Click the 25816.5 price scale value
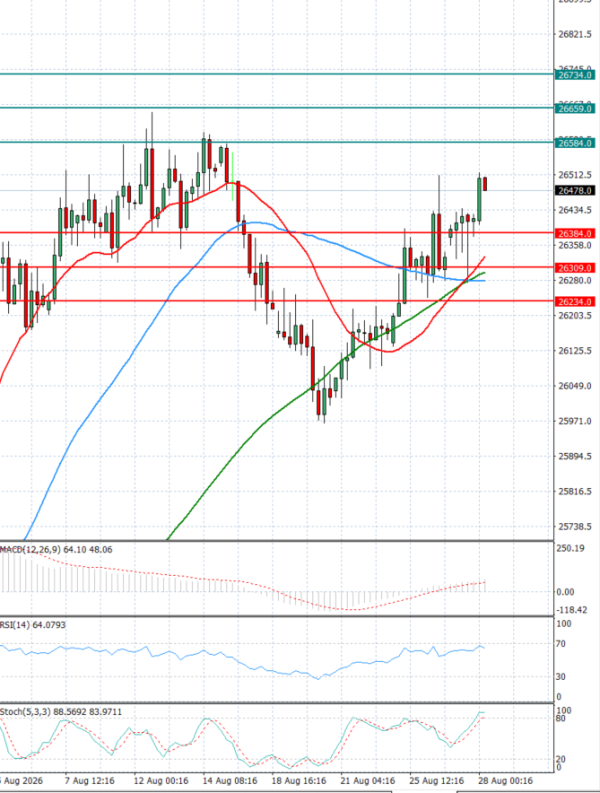This screenshot has height=793, width=600. (x=575, y=491)
